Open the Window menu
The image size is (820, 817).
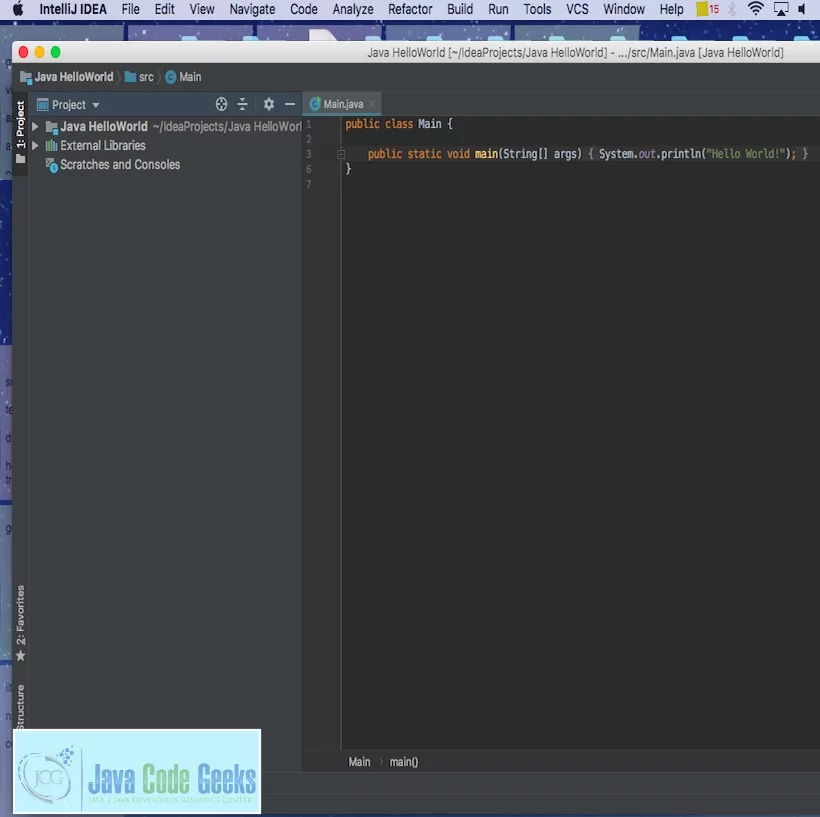[x=623, y=9]
